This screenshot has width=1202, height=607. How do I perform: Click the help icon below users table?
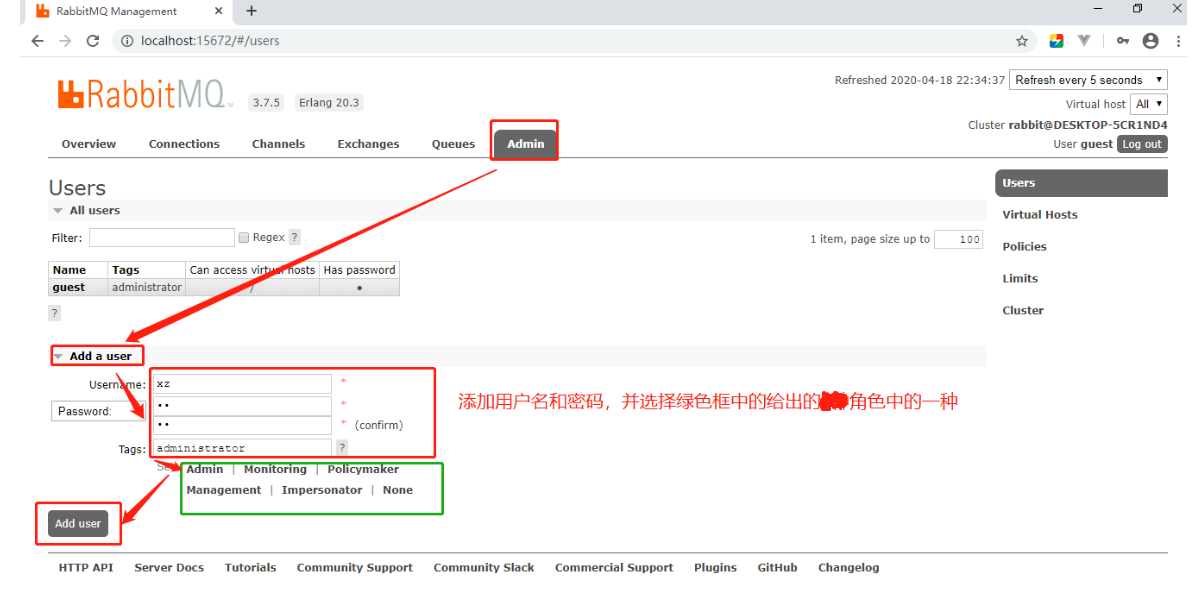(54, 313)
